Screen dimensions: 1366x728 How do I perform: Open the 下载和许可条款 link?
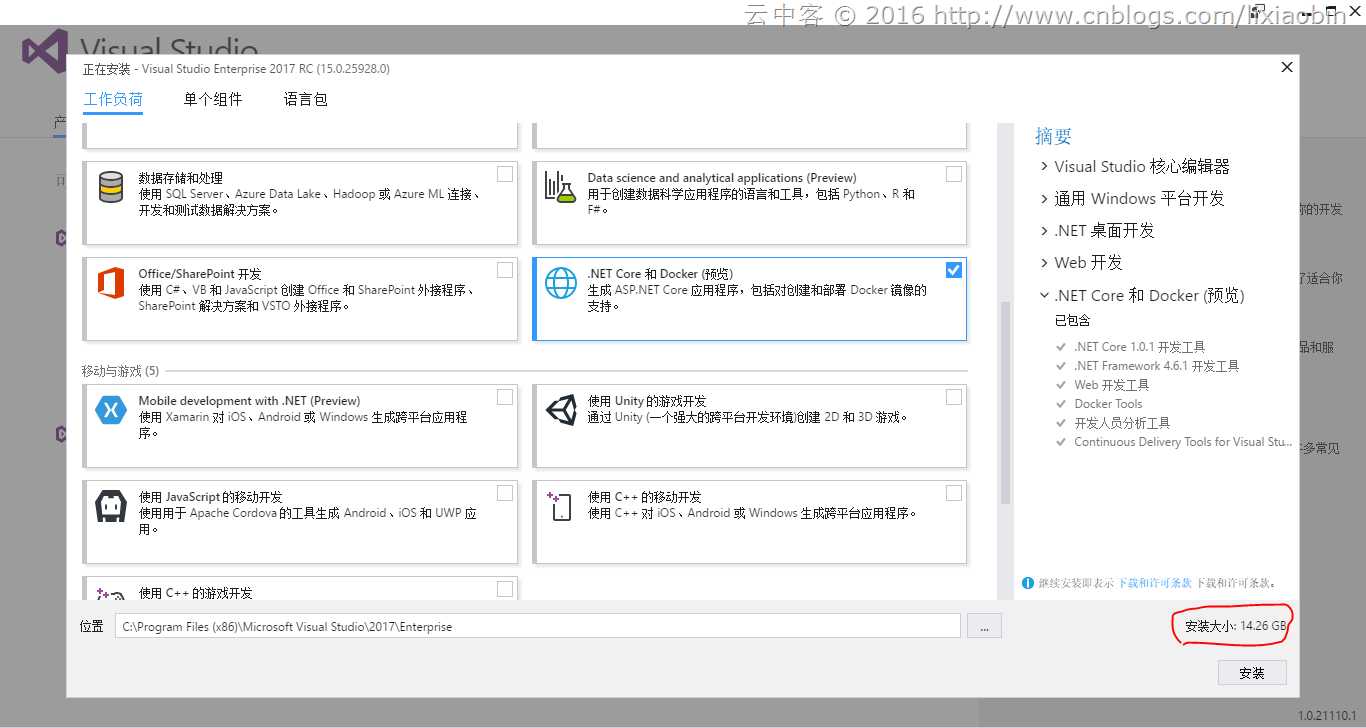[x=1155, y=583]
